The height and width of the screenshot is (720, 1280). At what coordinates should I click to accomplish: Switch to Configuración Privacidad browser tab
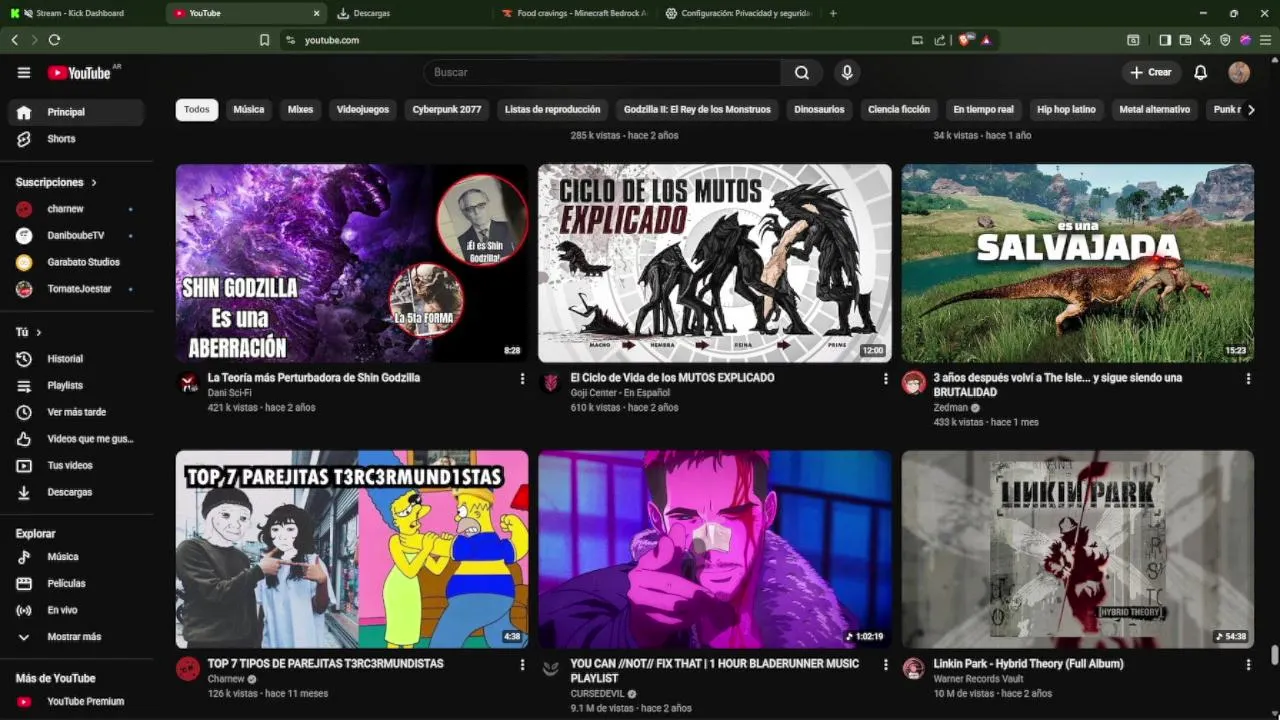(738, 13)
